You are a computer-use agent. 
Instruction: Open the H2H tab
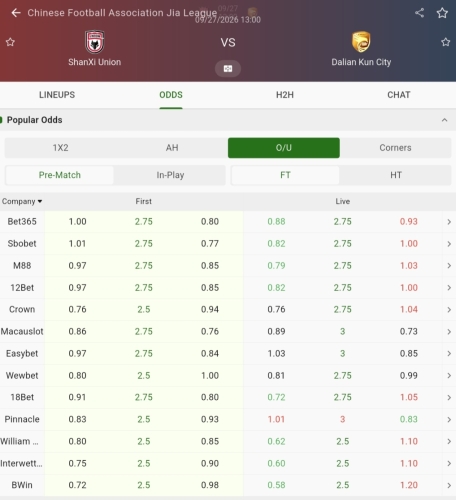point(285,95)
